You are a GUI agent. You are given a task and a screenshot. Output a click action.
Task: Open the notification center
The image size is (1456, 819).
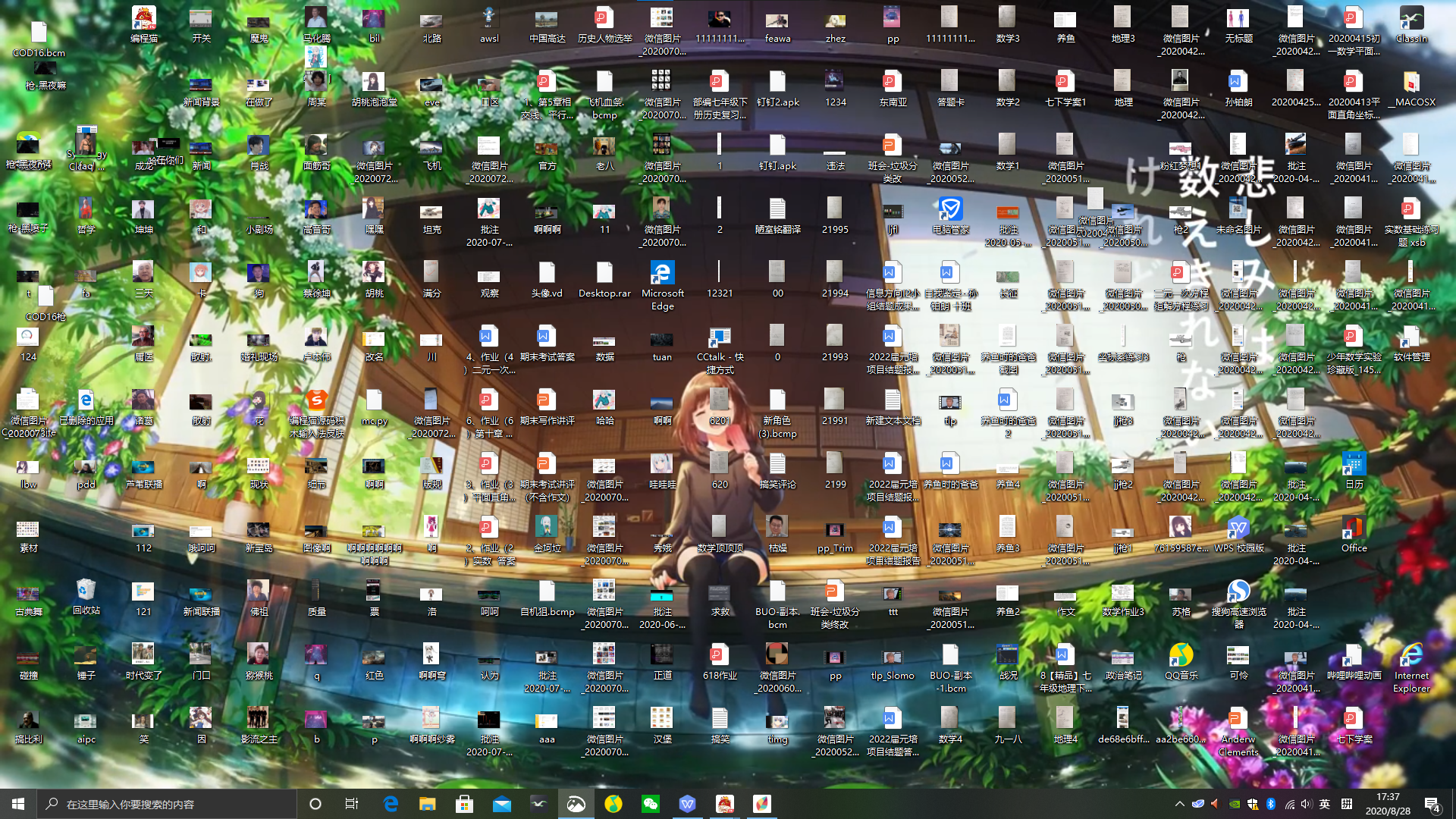1432,804
